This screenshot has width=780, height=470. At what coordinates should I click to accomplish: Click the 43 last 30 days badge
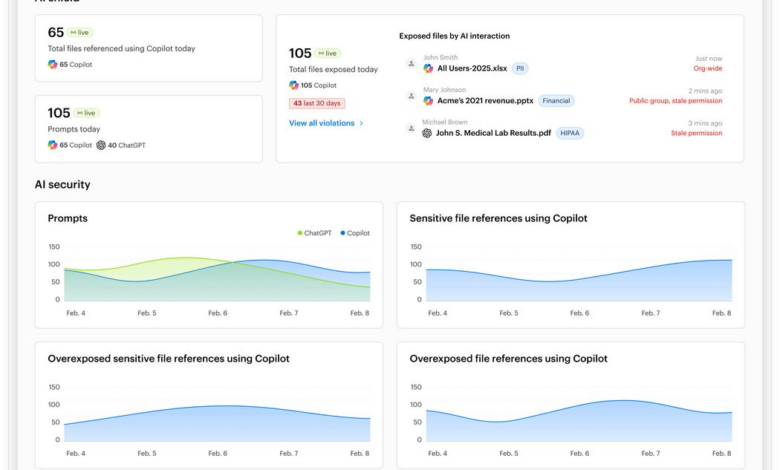click(x=317, y=103)
